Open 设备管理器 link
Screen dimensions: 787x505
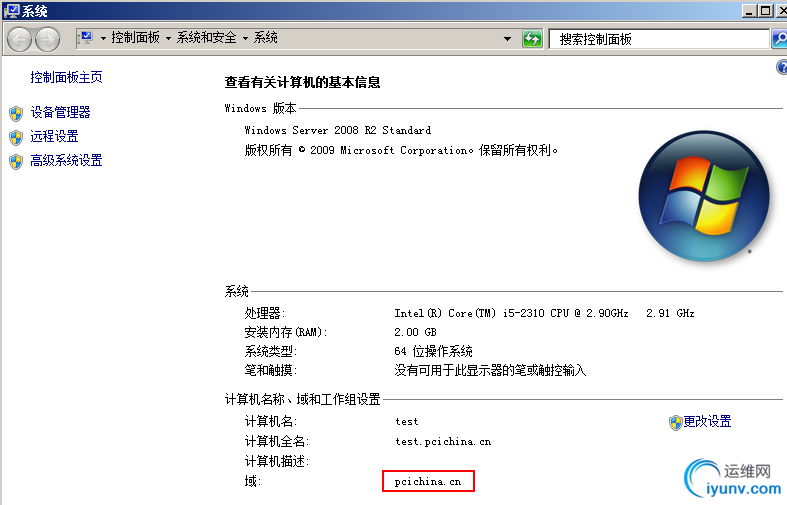click(60, 112)
